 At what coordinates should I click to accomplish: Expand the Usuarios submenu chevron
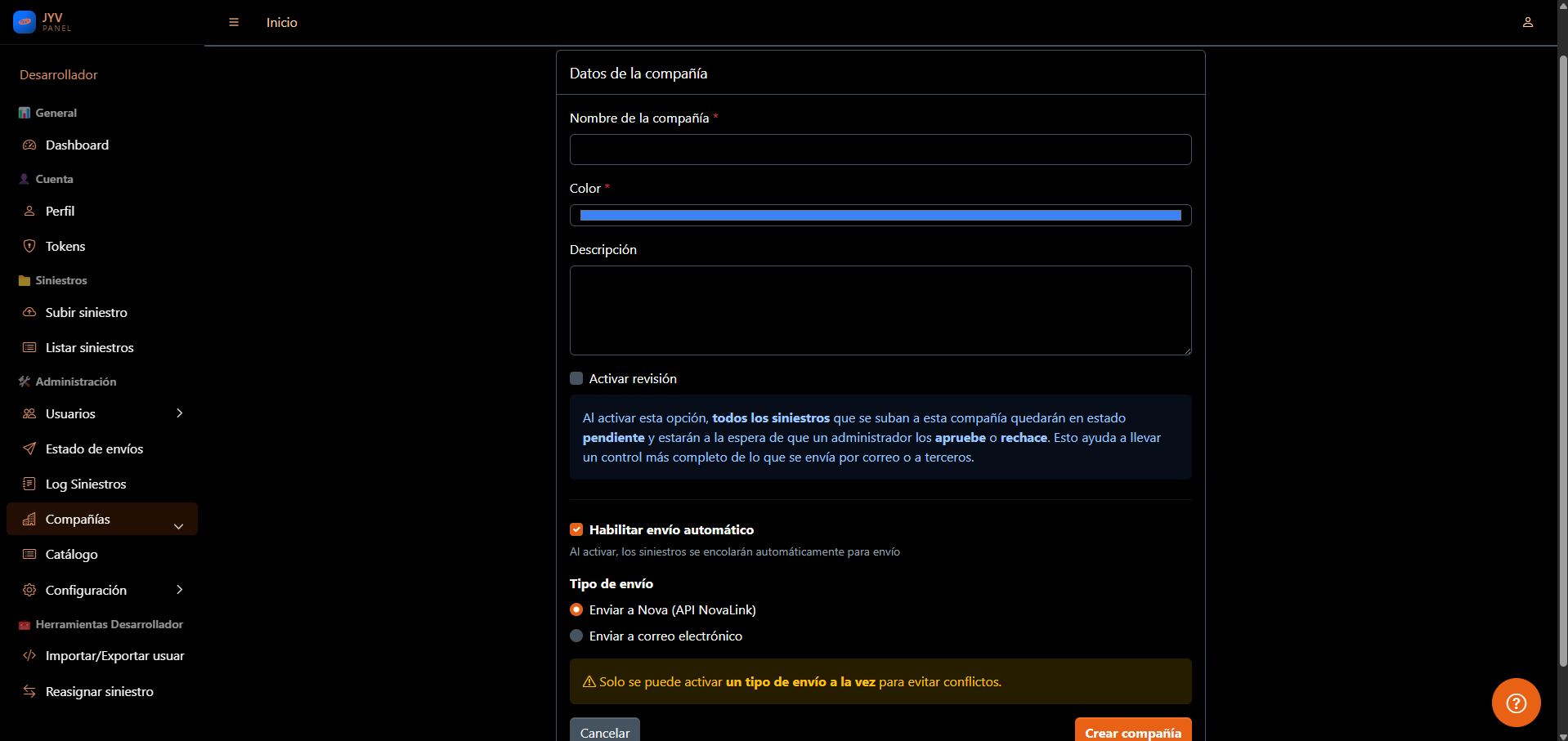(x=180, y=413)
